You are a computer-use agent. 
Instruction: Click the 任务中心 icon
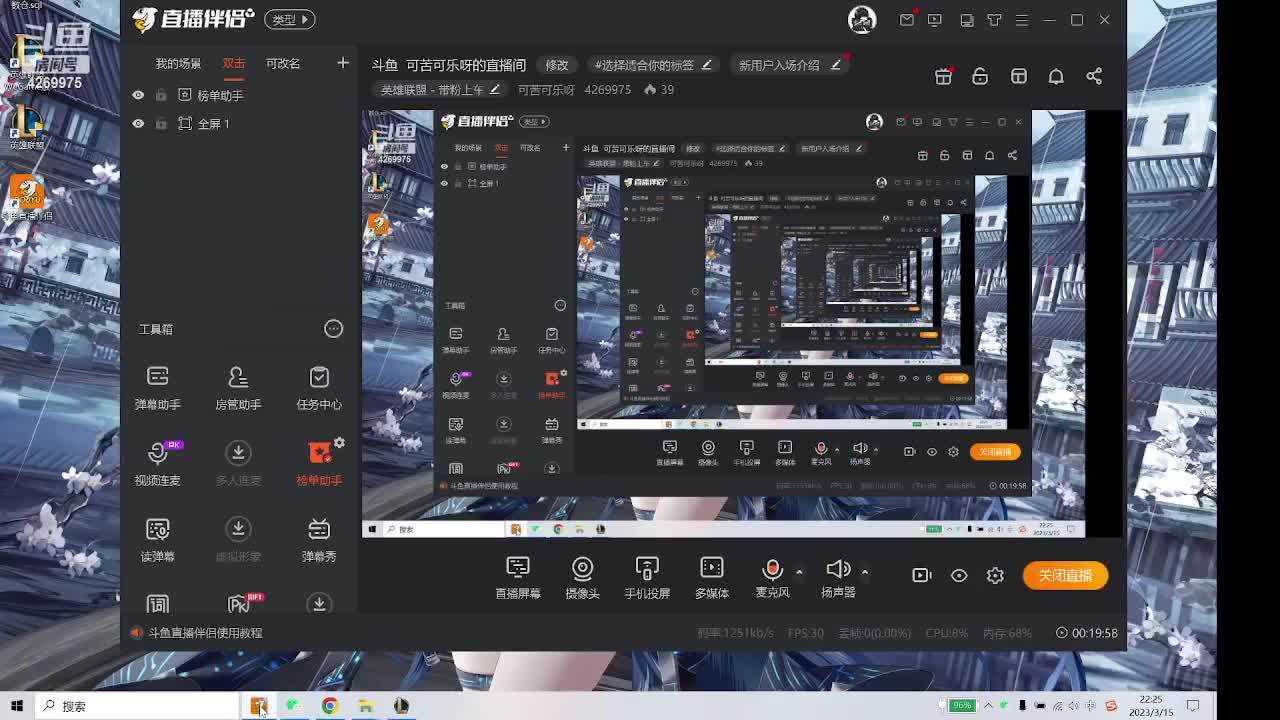[x=319, y=387]
